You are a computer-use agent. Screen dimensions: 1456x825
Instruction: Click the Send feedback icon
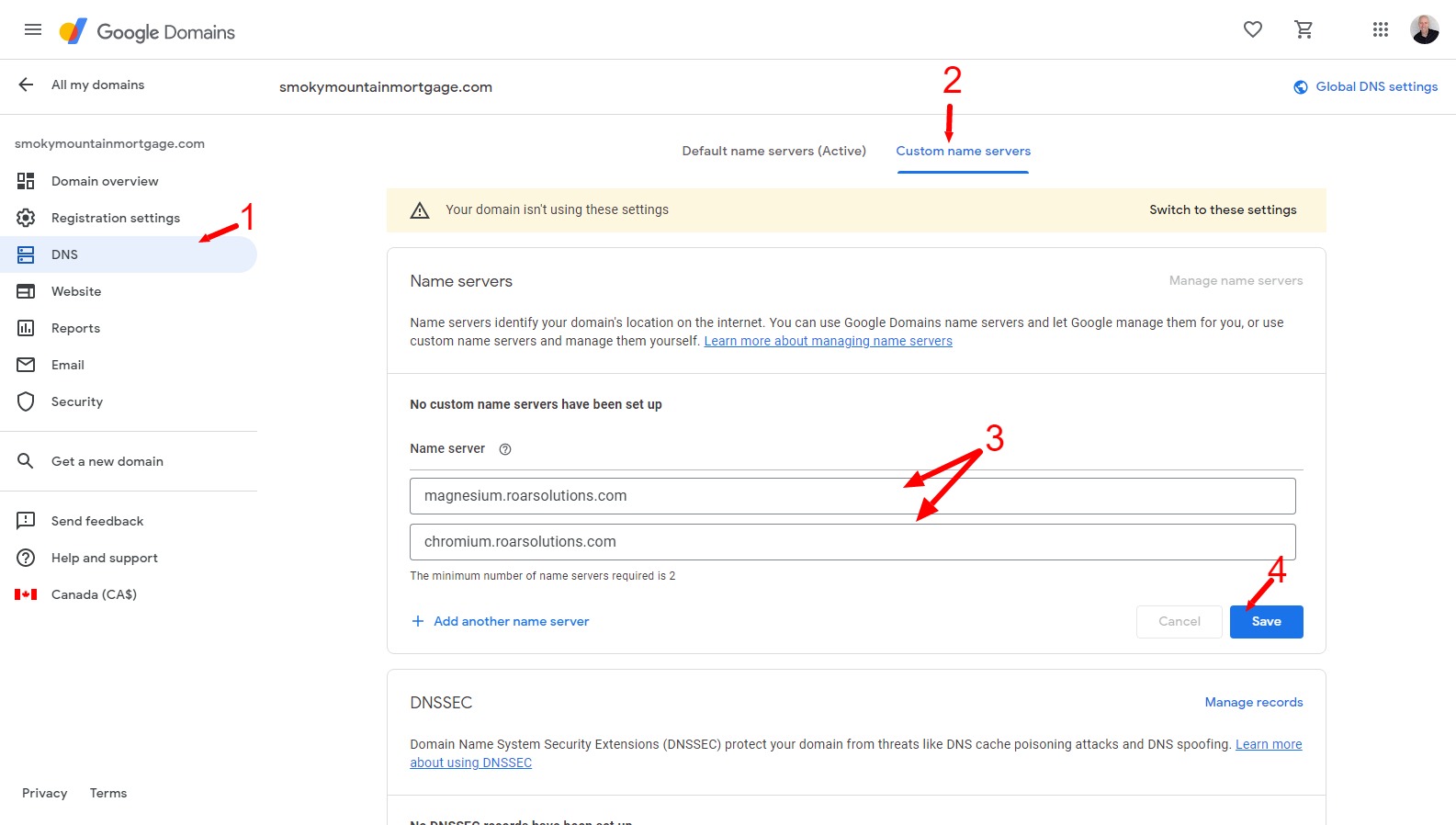26,521
